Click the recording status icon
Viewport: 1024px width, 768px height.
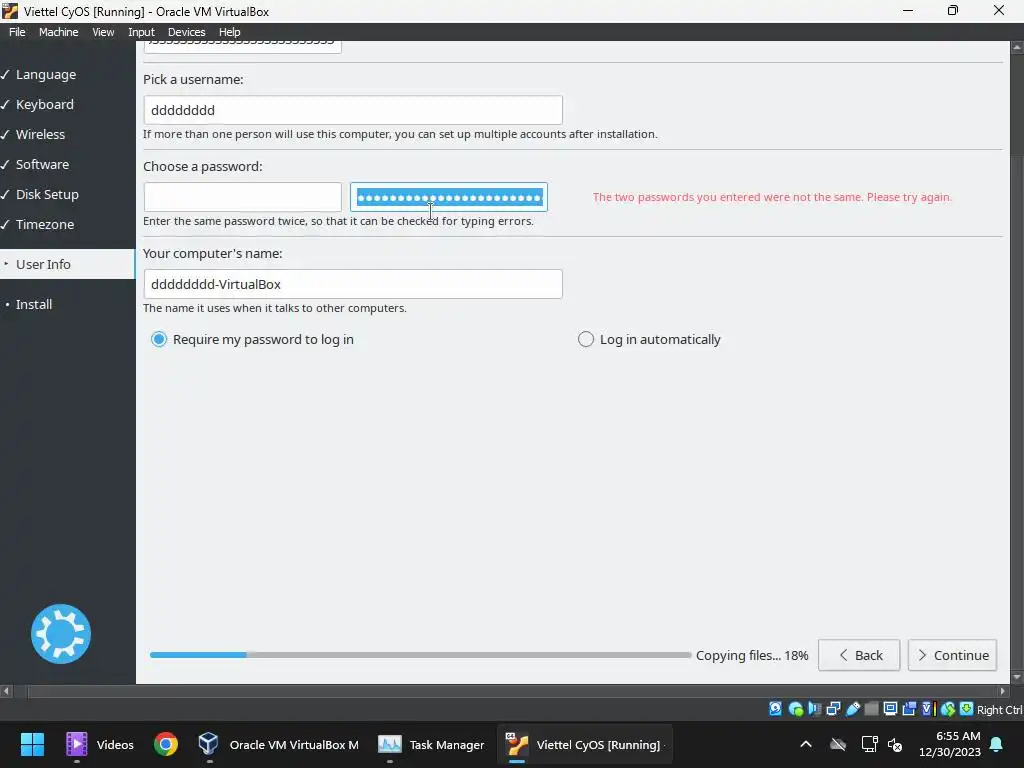pos(909,709)
